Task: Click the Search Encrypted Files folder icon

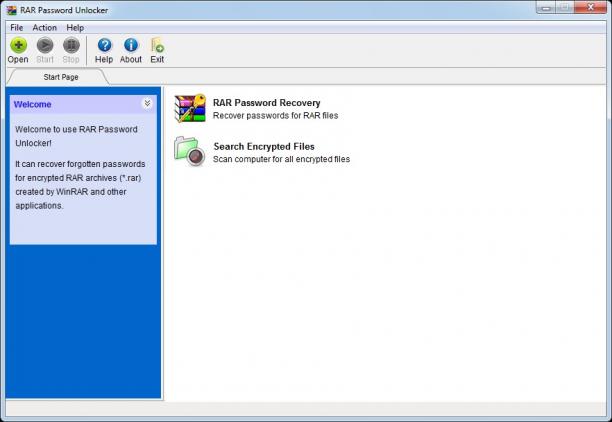Action: (190, 151)
